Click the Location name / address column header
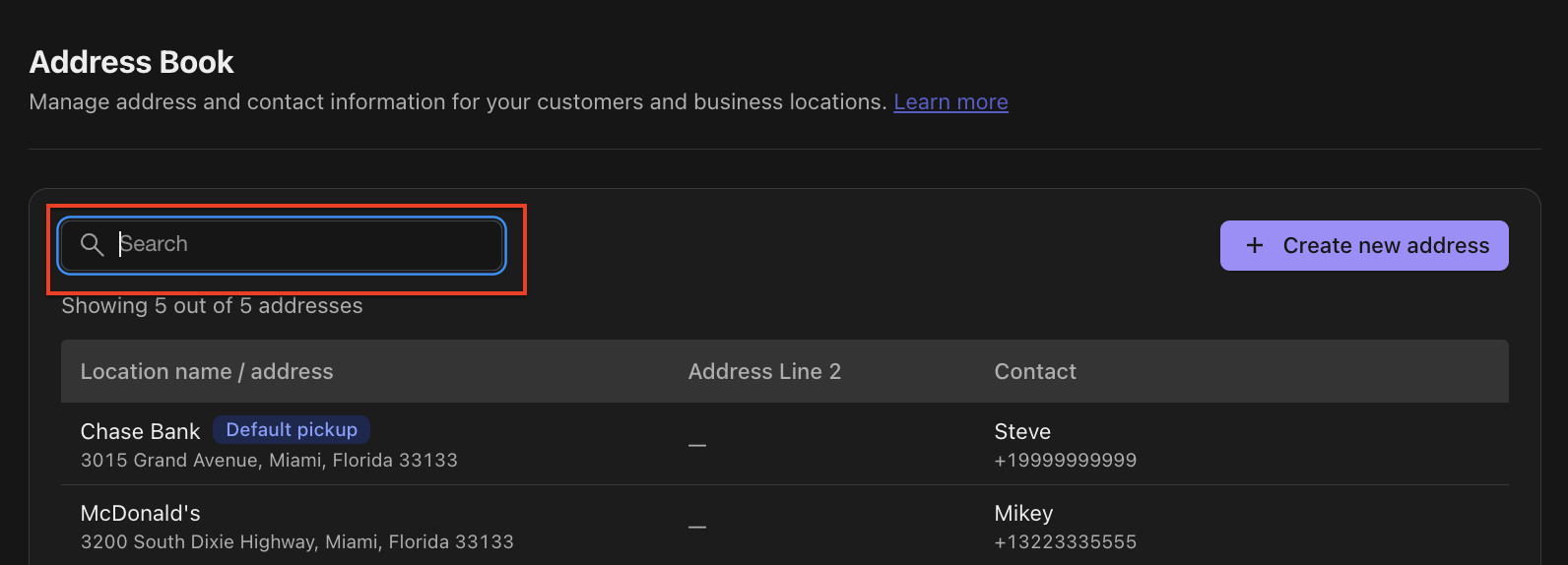This screenshot has height=565, width=1568. 207,371
